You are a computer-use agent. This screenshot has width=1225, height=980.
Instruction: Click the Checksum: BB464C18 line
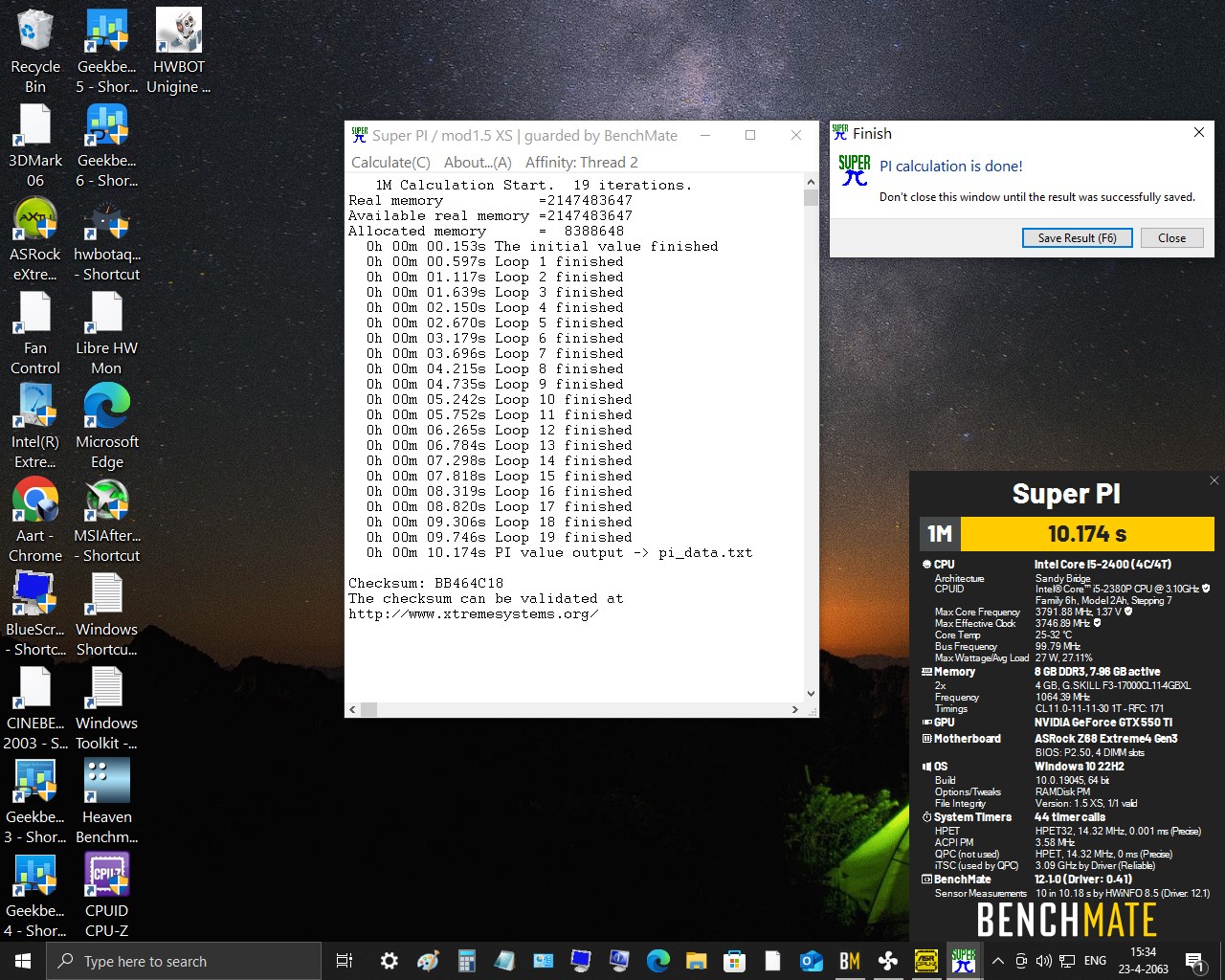[425, 584]
